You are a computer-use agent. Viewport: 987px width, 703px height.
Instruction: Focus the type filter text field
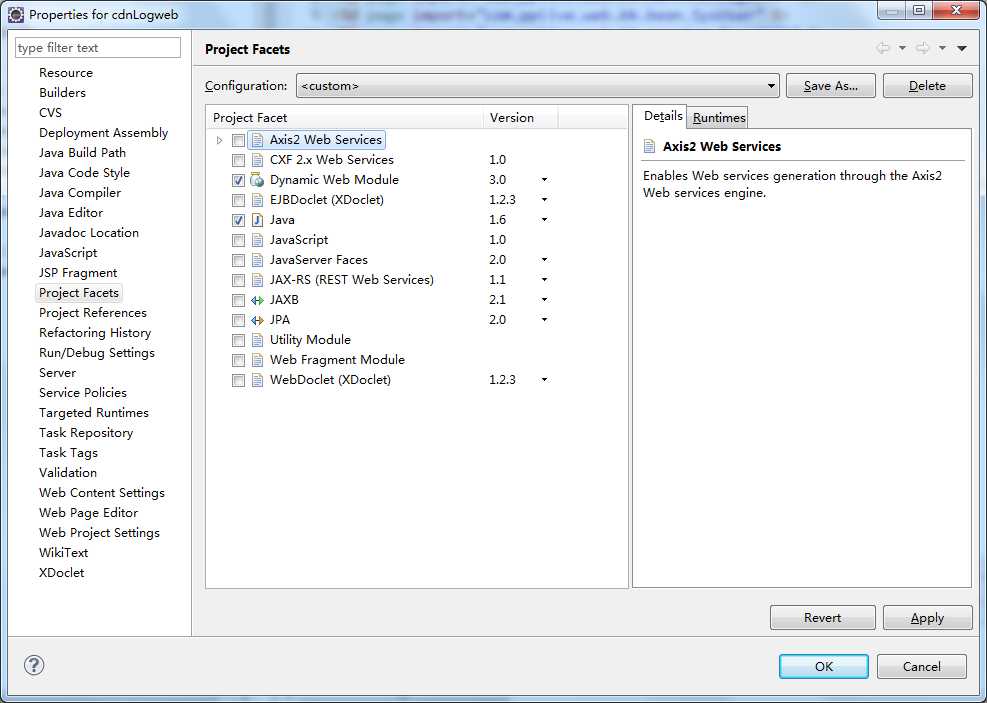coord(98,48)
